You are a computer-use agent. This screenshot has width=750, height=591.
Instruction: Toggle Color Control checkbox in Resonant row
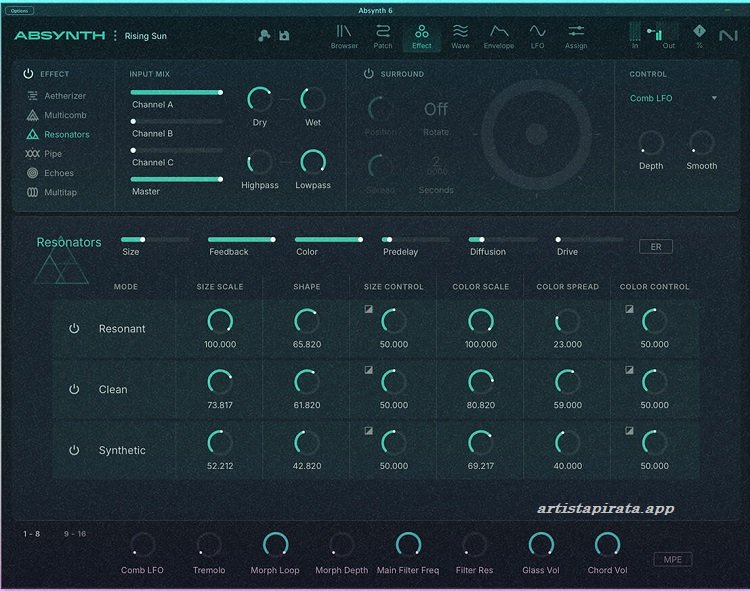pyautogui.click(x=629, y=309)
